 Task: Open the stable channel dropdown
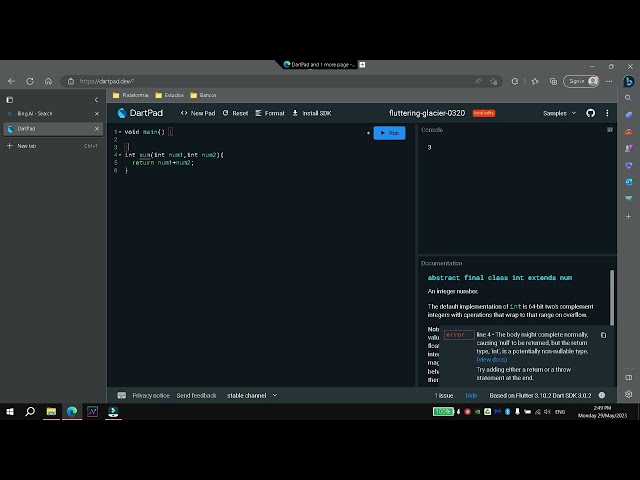pos(252,395)
